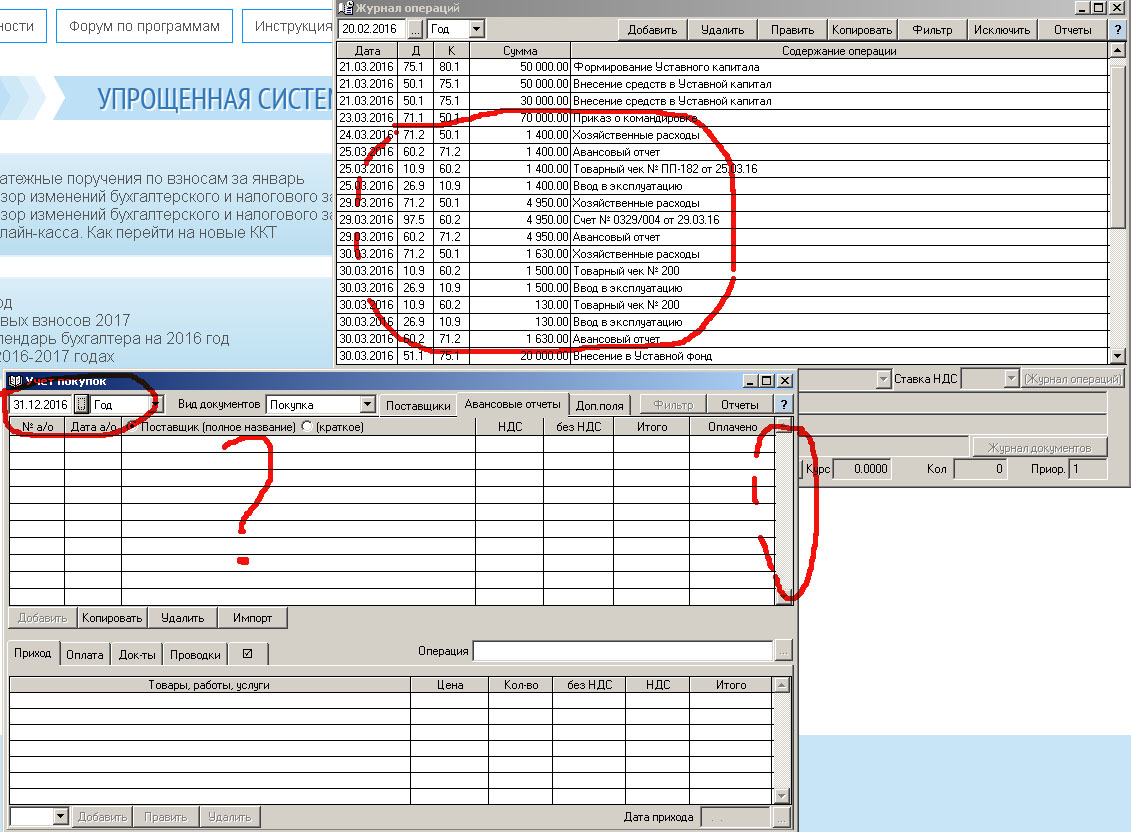Click ellipsis button next to Операция field

click(783, 651)
